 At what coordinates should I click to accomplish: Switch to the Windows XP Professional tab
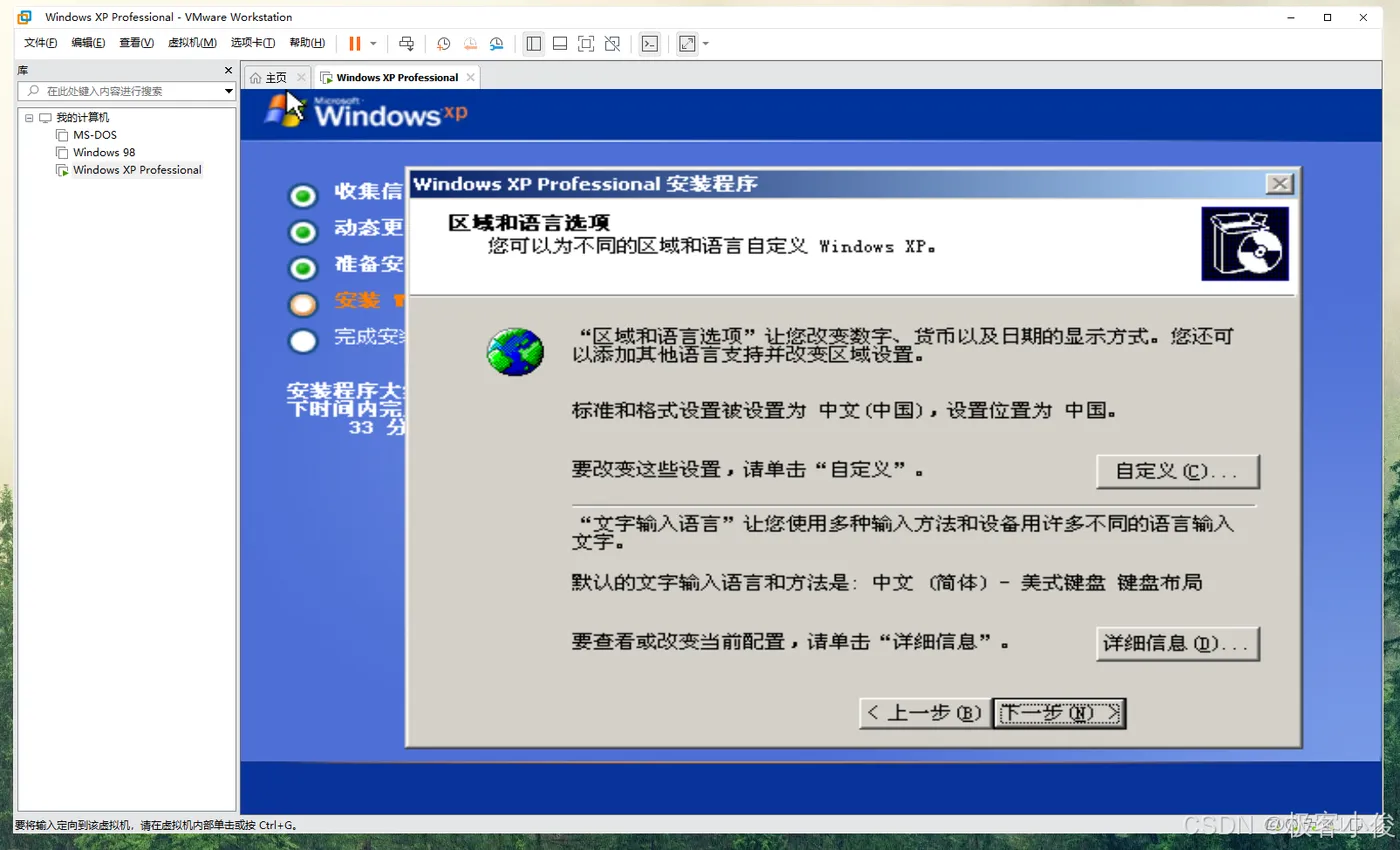coord(397,77)
